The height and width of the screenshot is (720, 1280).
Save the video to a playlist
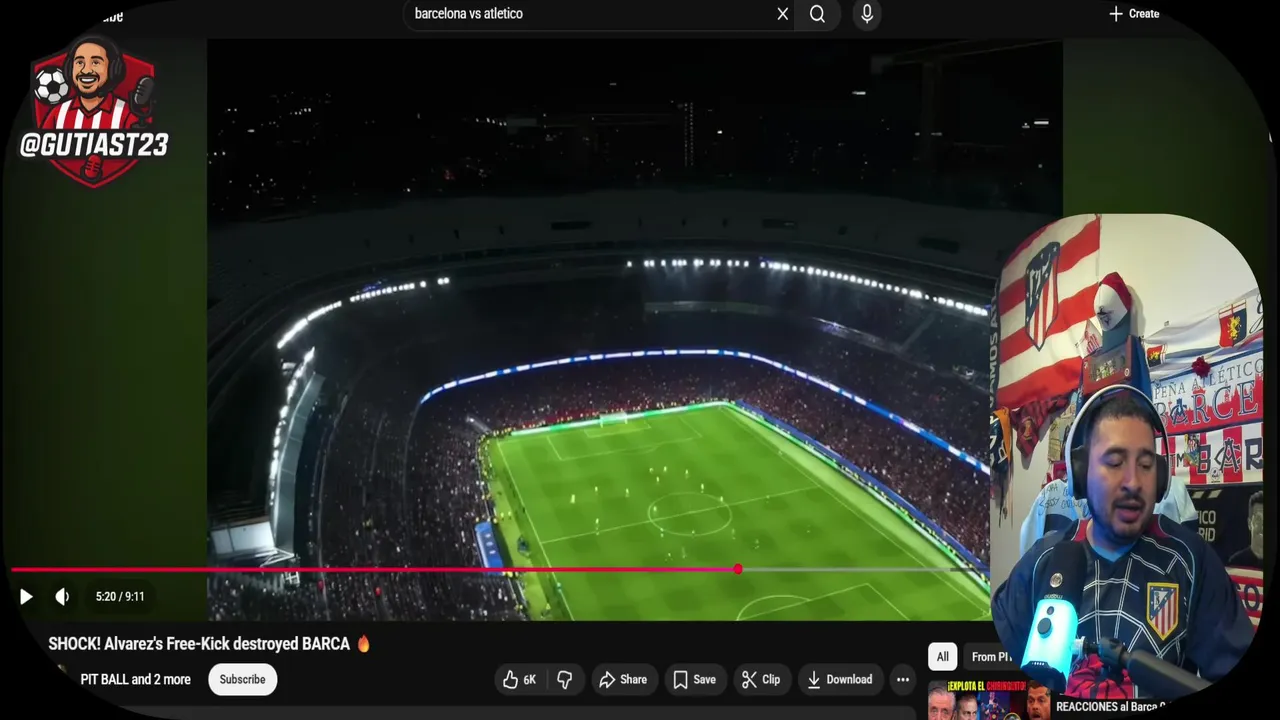(695, 680)
